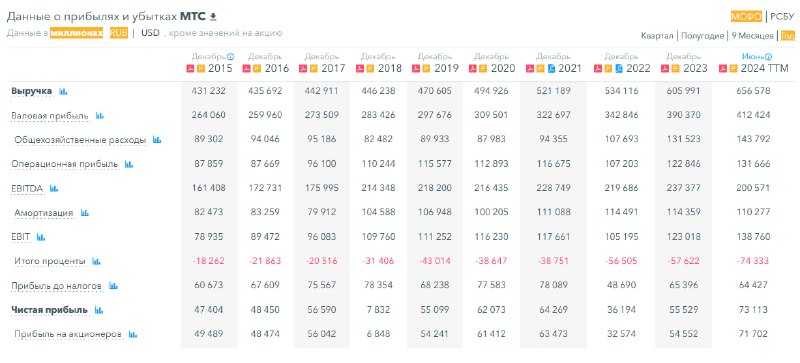
Task: Open the PDF report icon for 2015
Action: point(190,68)
